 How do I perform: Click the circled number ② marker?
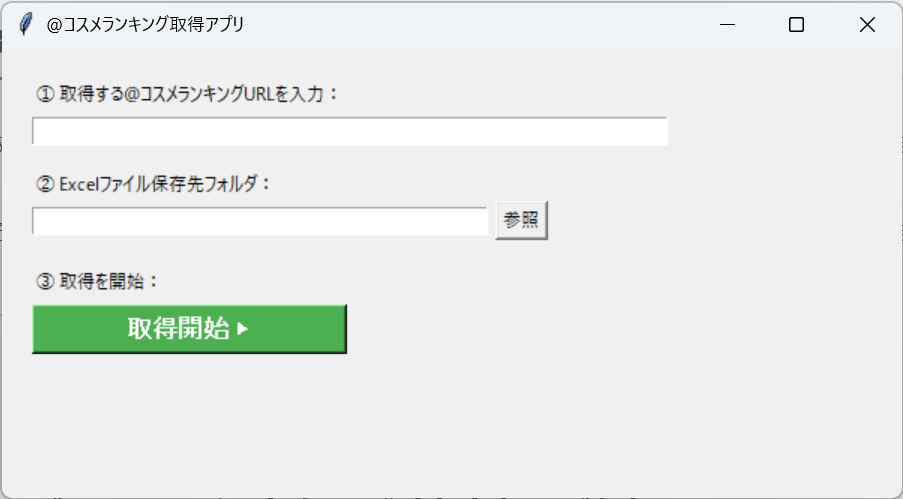pos(44,184)
